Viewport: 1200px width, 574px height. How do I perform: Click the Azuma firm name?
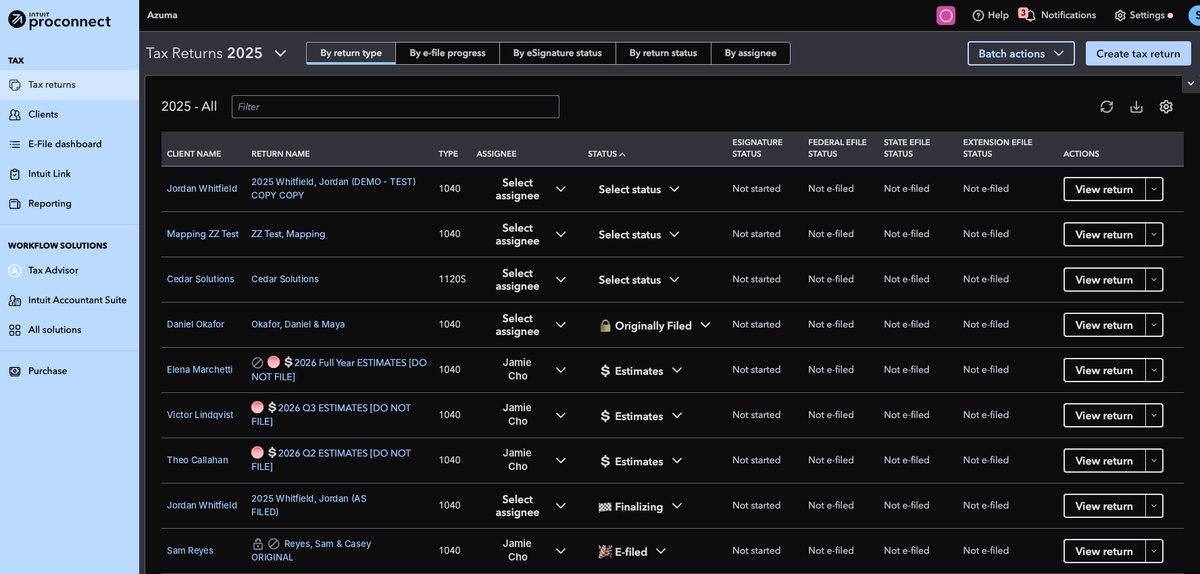click(x=162, y=15)
